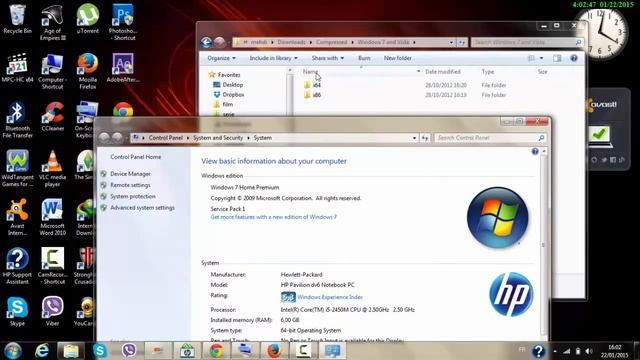Open WildTangent Games desktop icon
The width and height of the screenshot is (640, 360).
click(x=17, y=169)
